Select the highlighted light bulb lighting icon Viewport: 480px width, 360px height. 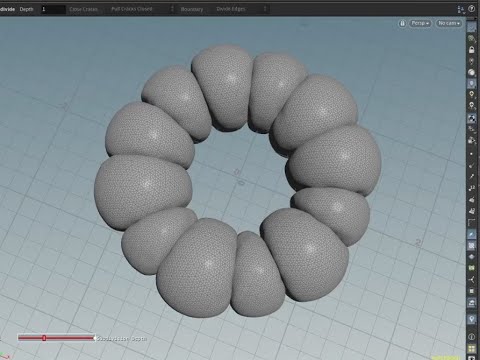pos(471,83)
